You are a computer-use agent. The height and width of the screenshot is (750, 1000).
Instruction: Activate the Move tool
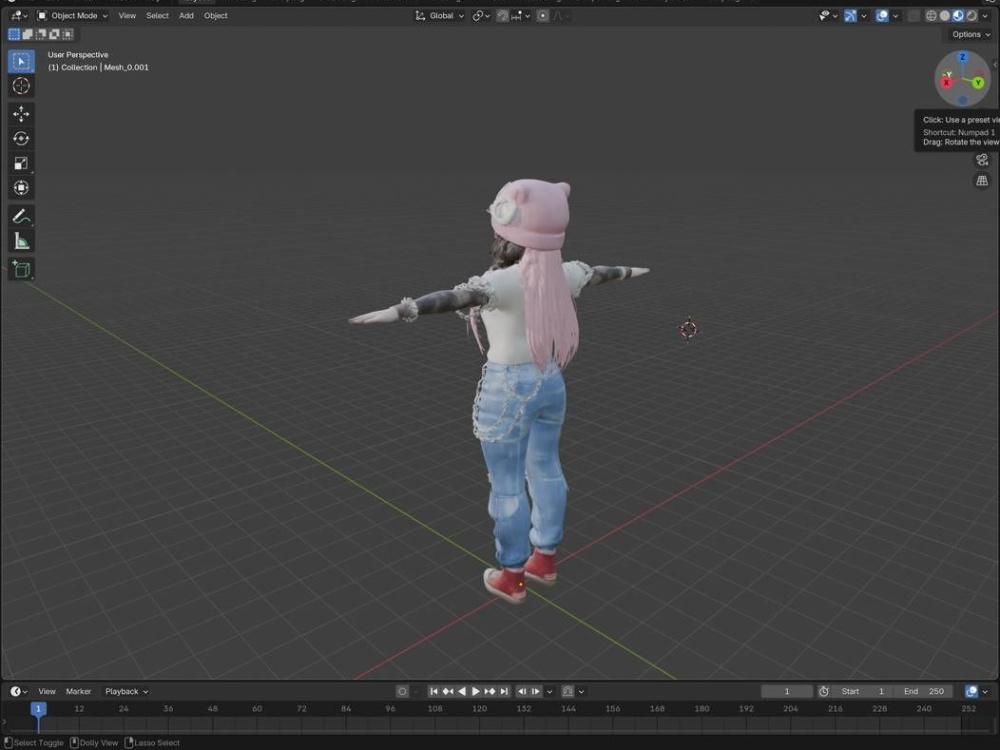(21, 114)
